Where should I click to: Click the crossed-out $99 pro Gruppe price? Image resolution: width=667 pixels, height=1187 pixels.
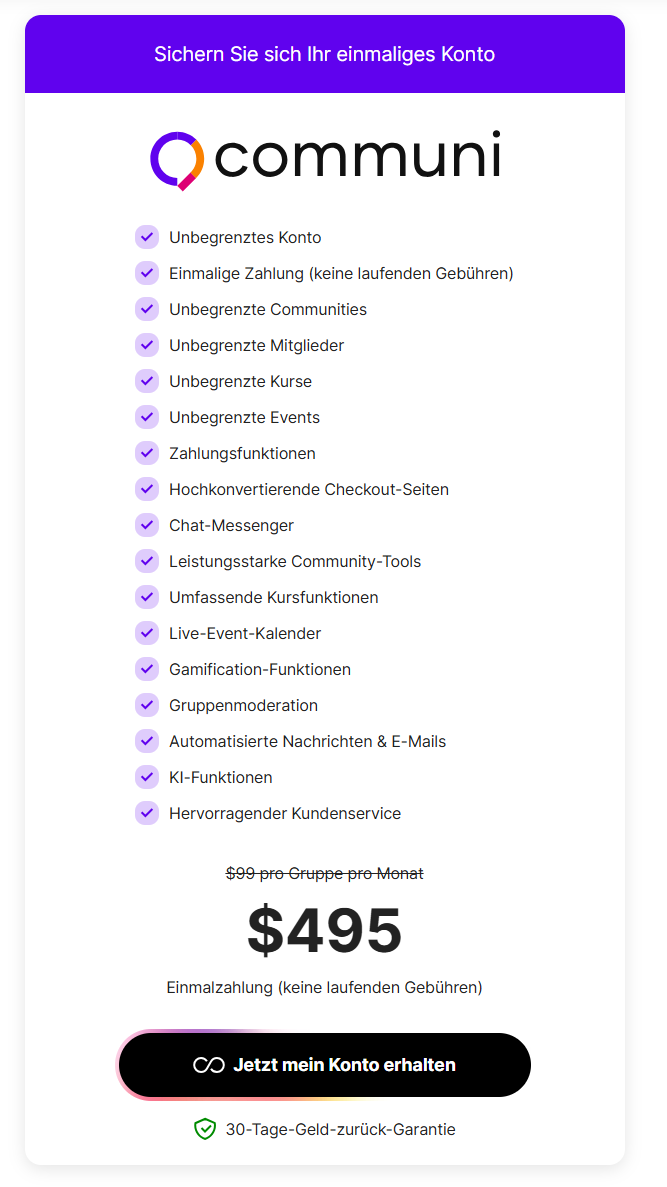pyautogui.click(x=325, y=873)
